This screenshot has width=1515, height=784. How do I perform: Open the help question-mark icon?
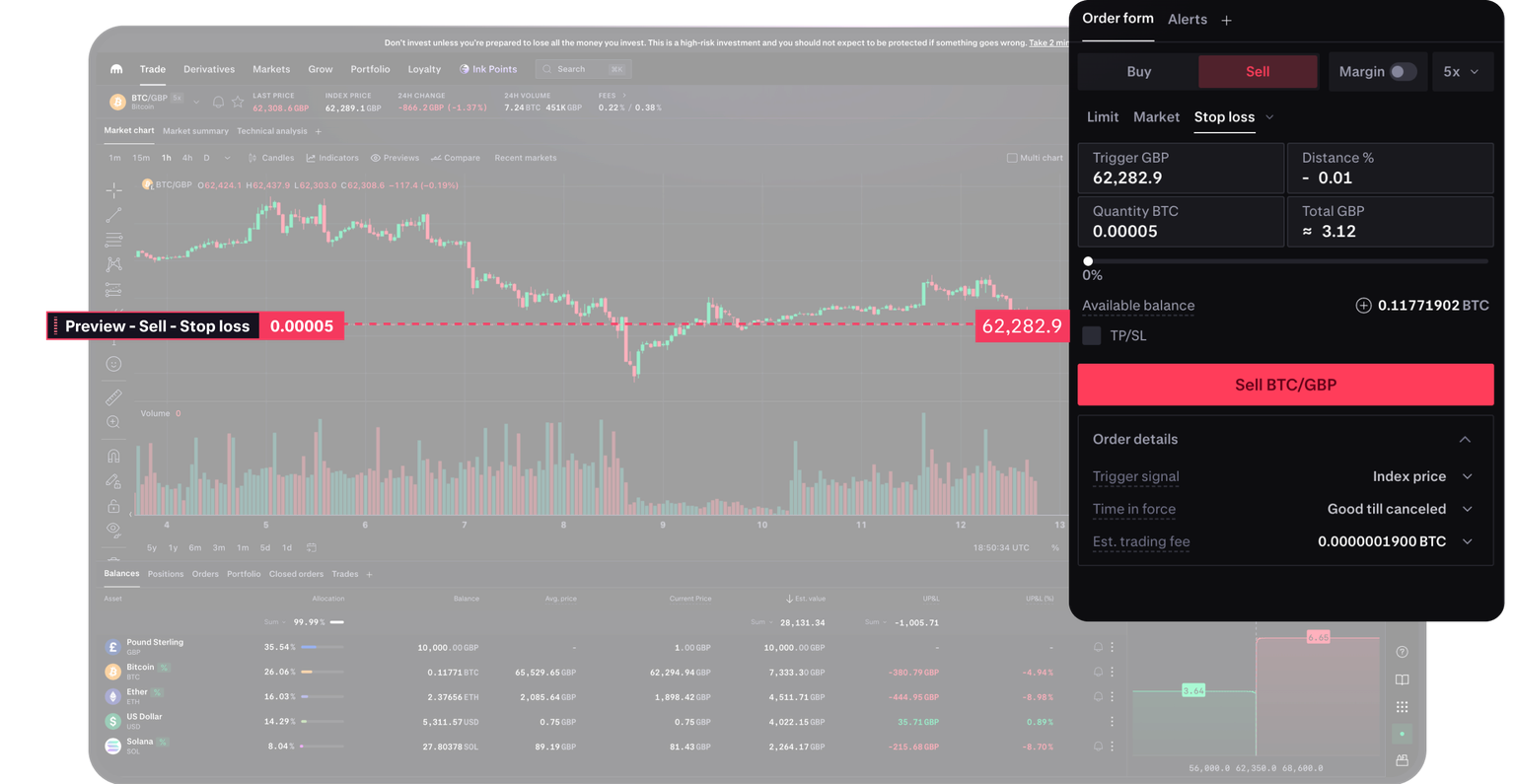(x=1402, y=652)
